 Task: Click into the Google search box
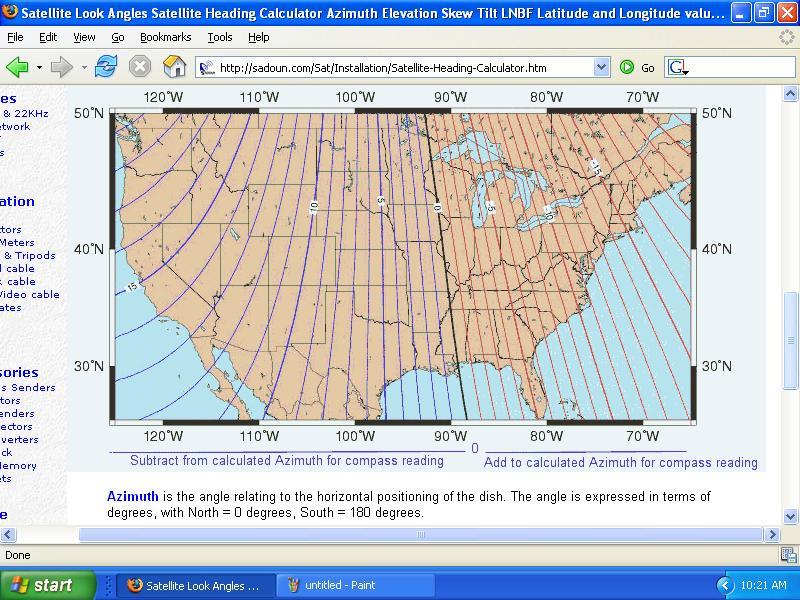[x=742, y=67]
